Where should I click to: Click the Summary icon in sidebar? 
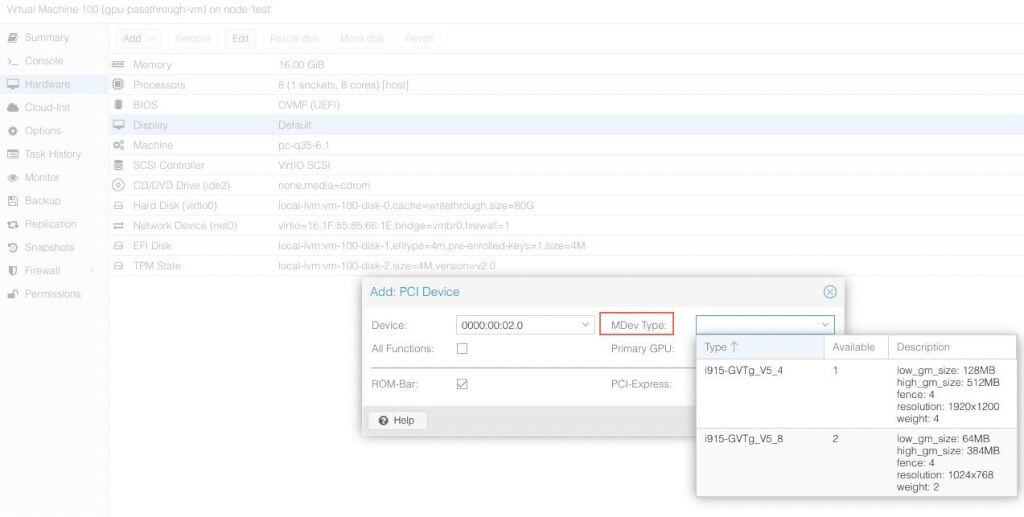click(x=13, y=38)
